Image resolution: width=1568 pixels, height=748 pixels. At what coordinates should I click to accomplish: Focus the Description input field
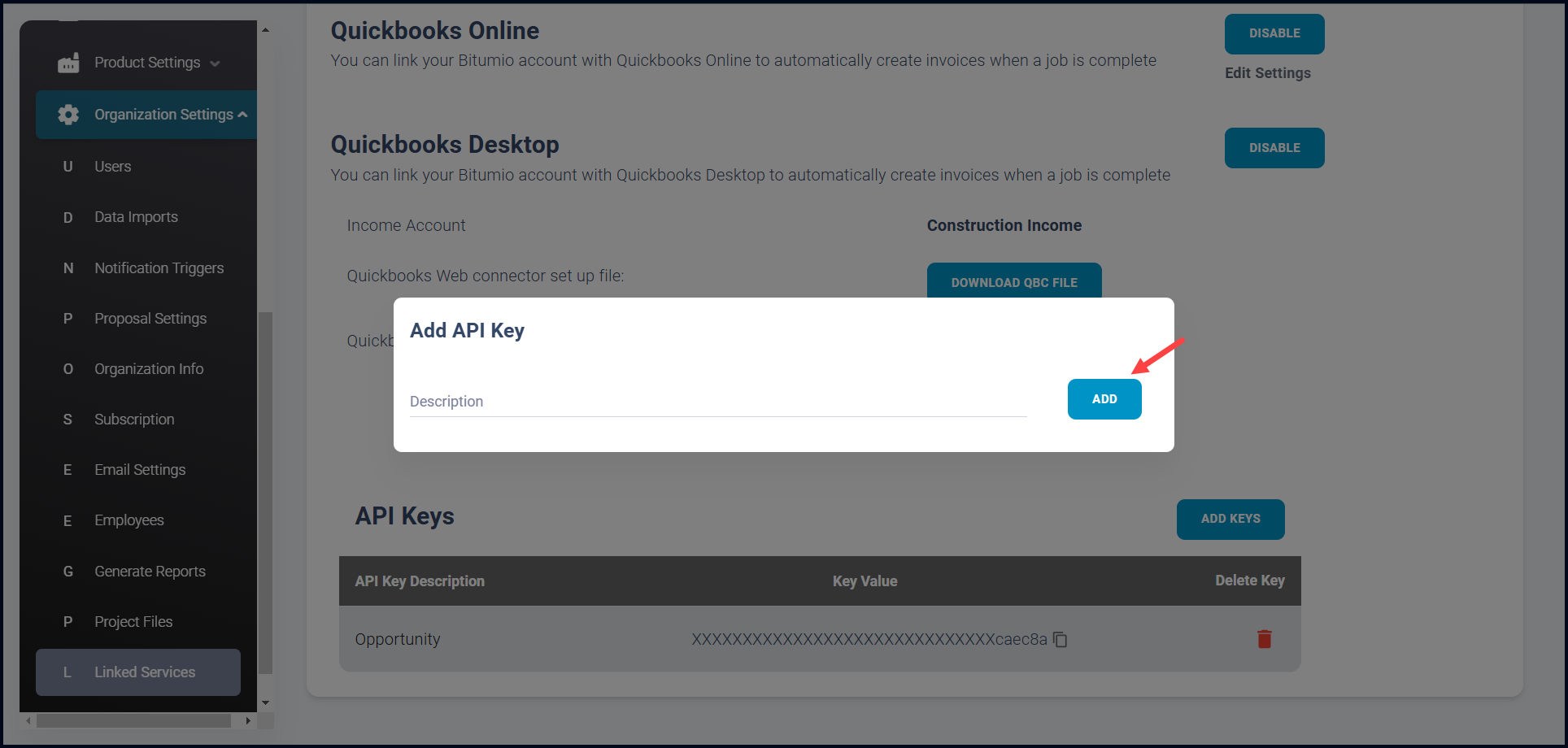718,402
